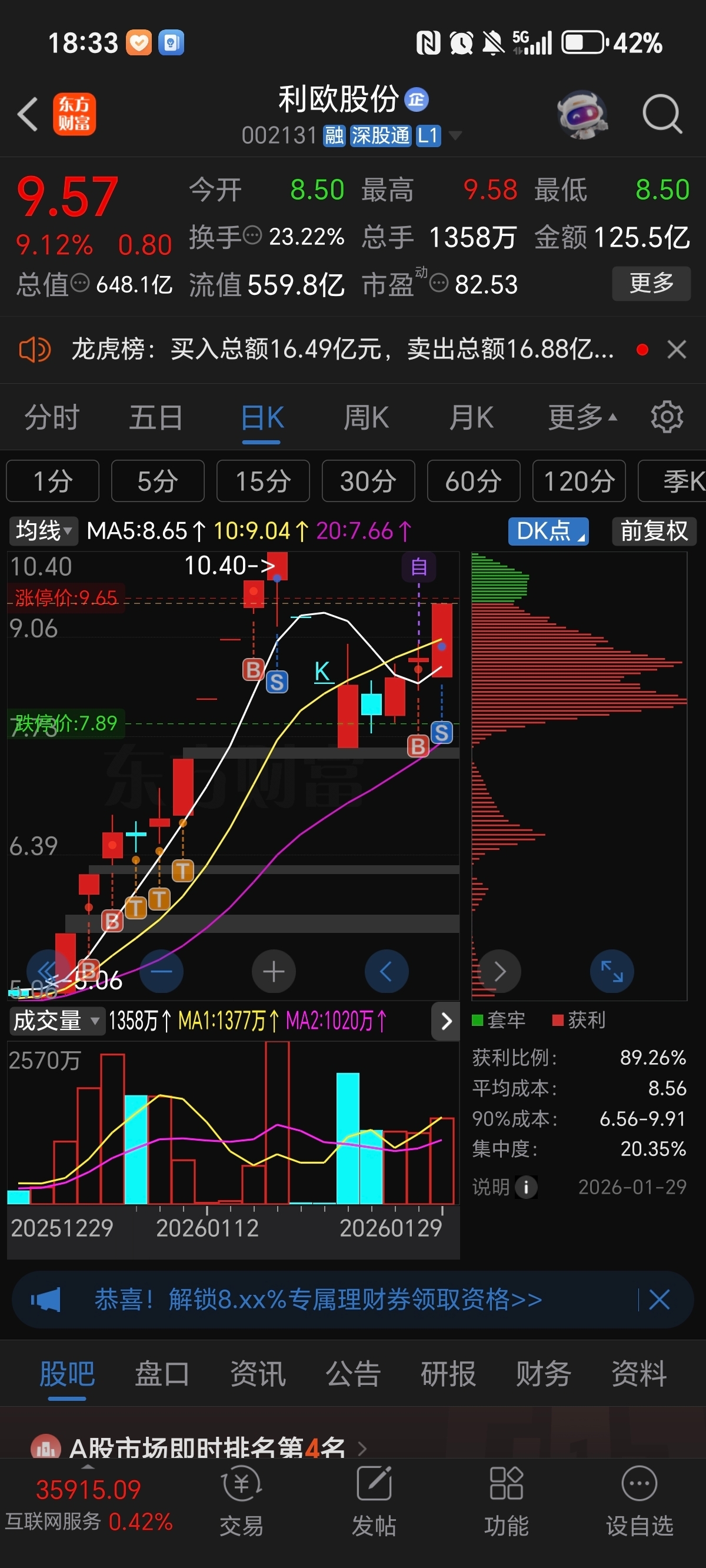Tap the info icon beside 总值

point(80,283)
